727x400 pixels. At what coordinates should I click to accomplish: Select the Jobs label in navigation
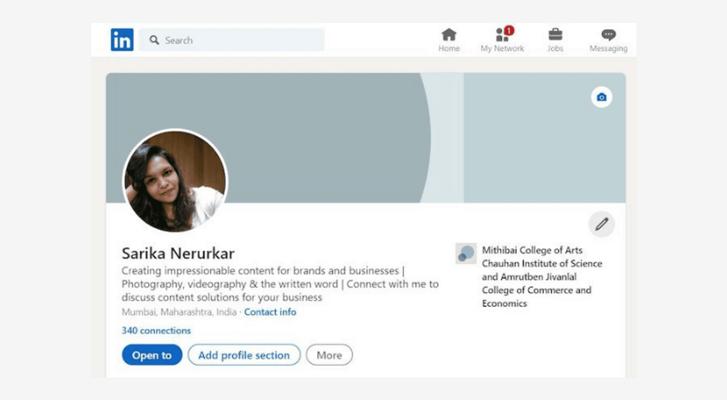coord(555,48)
